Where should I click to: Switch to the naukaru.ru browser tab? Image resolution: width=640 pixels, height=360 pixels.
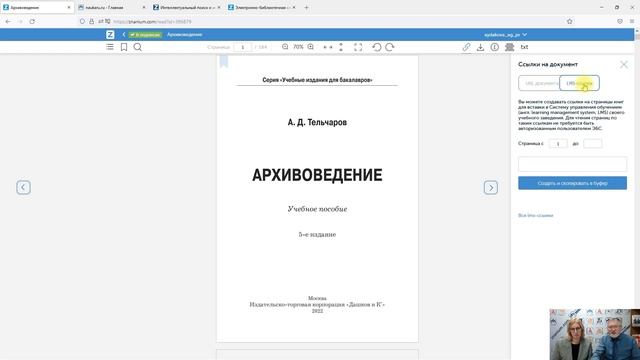coord(111,7)
